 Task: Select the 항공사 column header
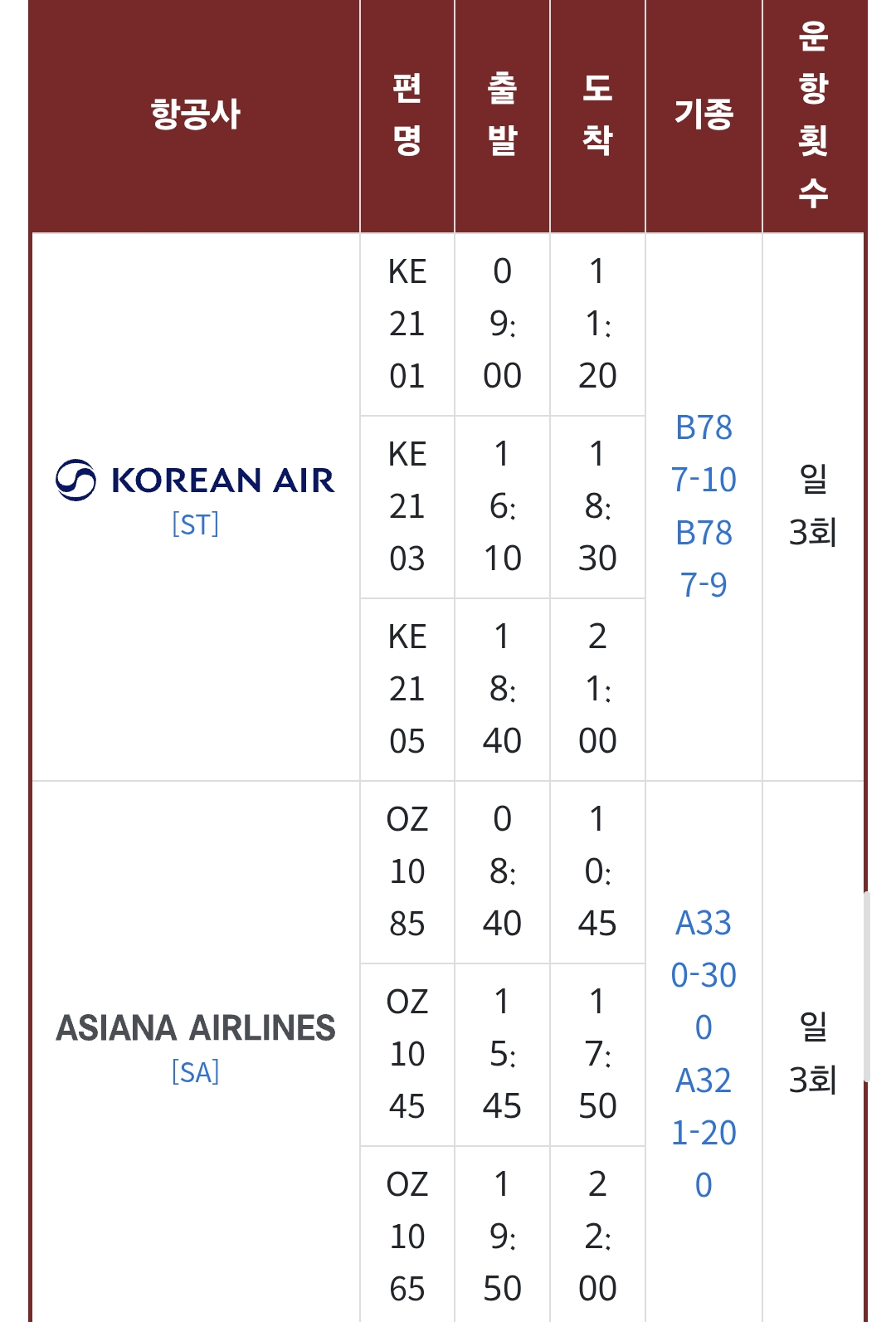coord(195,115)
